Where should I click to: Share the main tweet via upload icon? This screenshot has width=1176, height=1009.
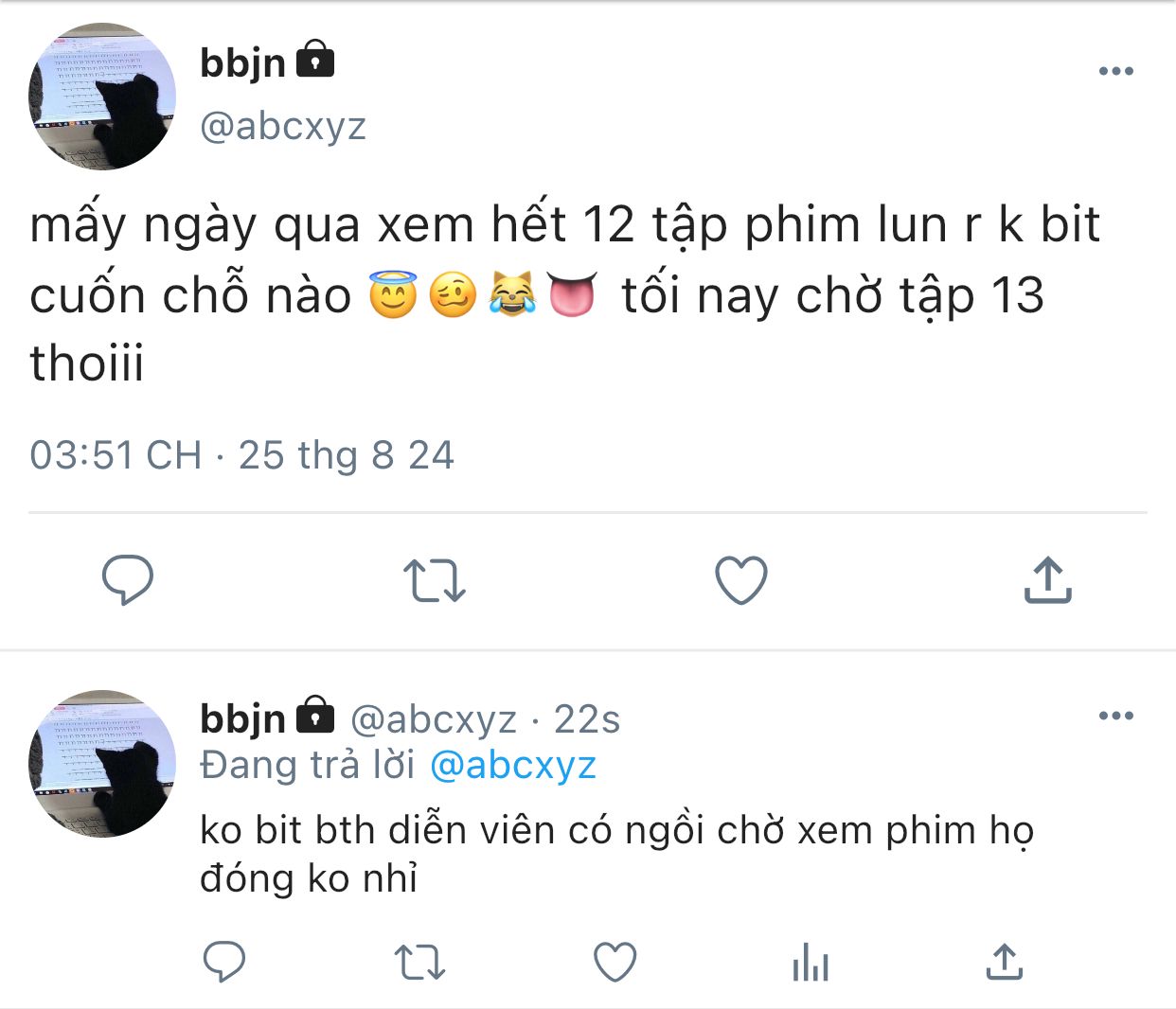[1047, 579]
